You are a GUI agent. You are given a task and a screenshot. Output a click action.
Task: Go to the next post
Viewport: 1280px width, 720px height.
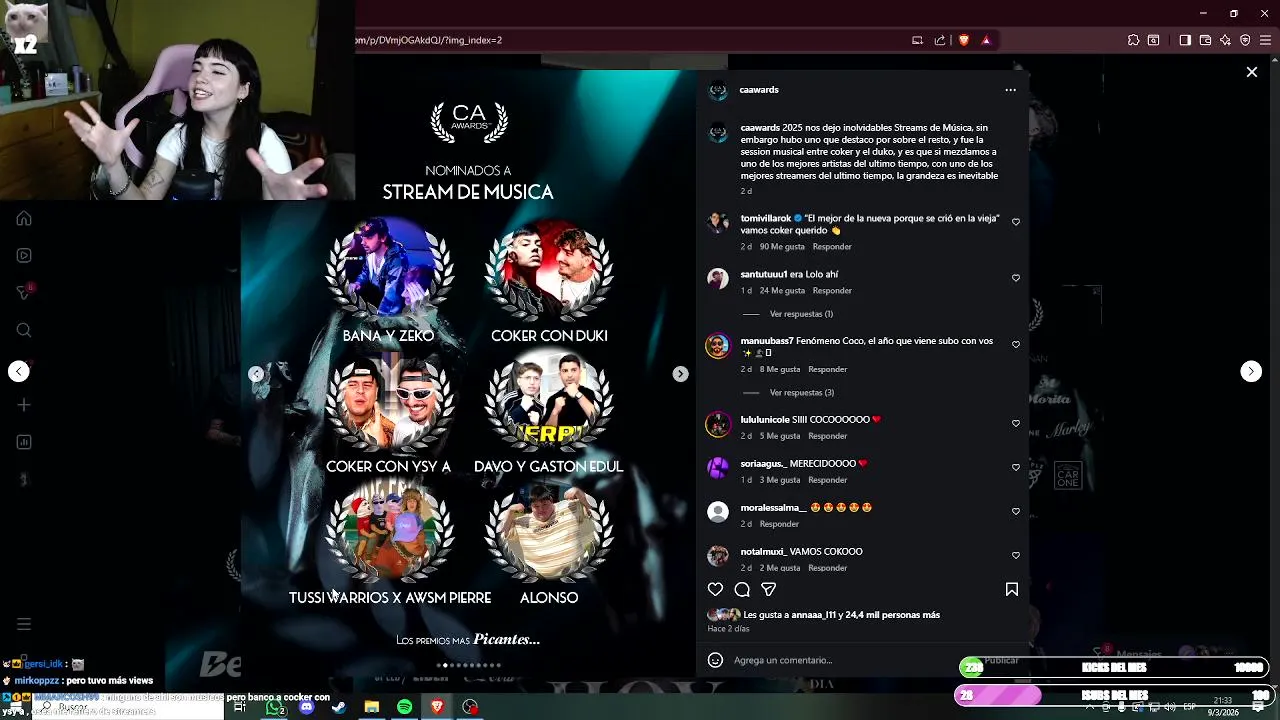point(1251,371)
